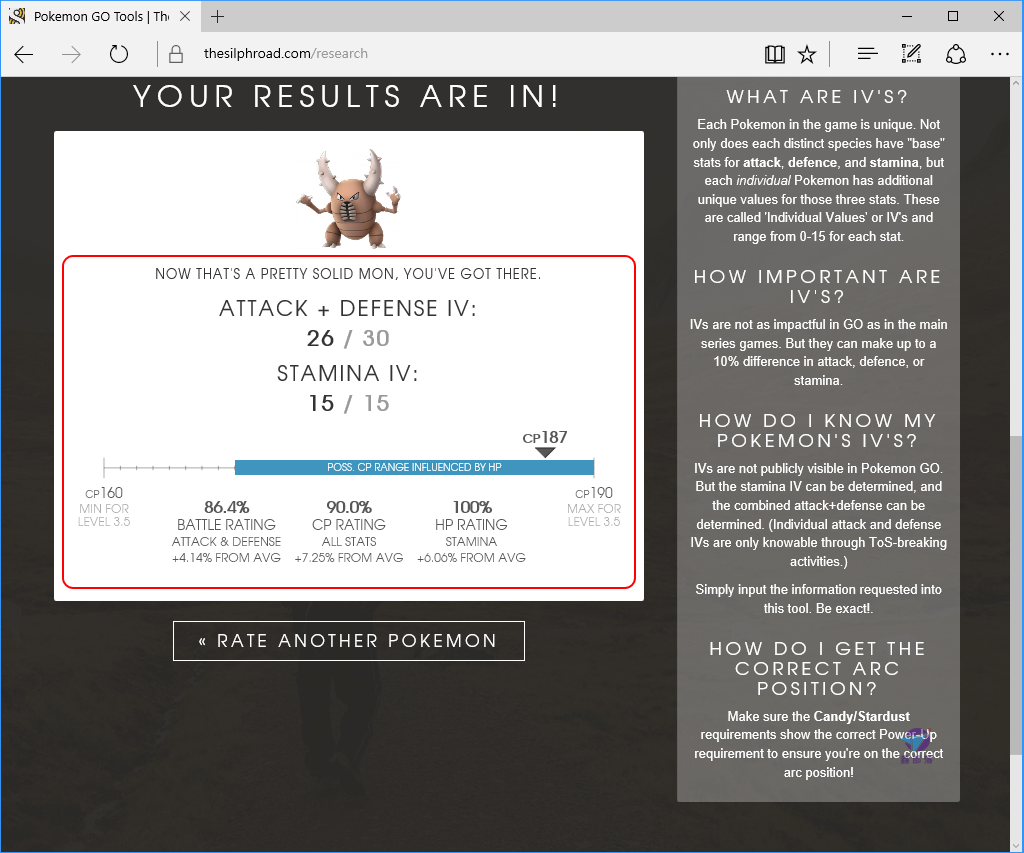Click the blue possible CP range bar
This screenshot has height=853, width=1024.
coord(414,467)
